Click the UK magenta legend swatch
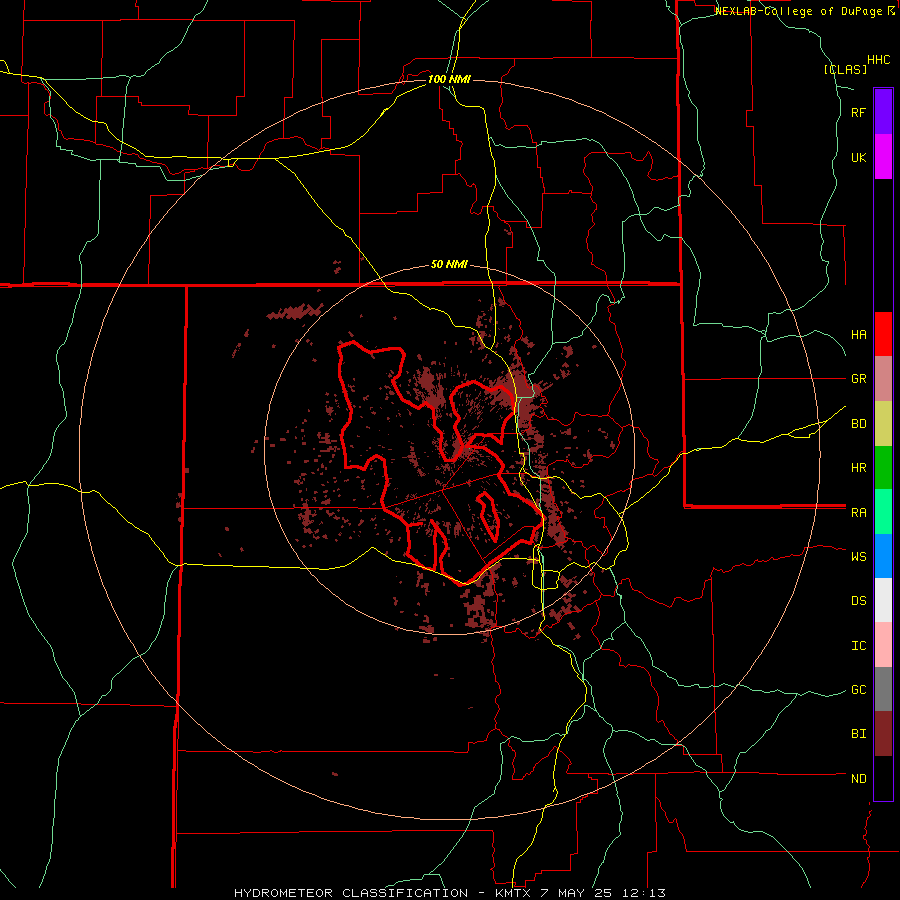 pyautogui.click(x=883, y=157)
